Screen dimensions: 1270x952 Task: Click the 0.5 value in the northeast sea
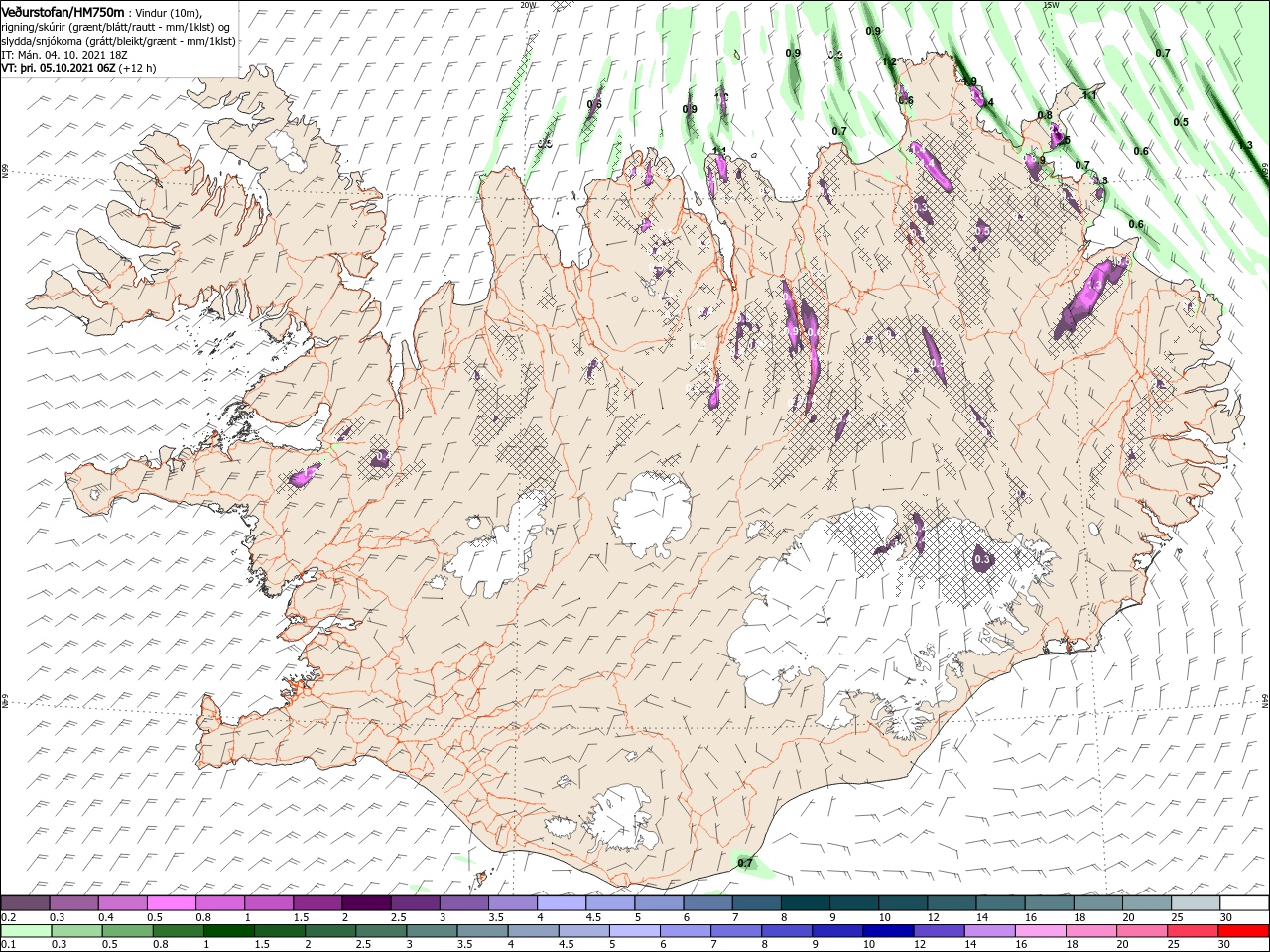1181,122
